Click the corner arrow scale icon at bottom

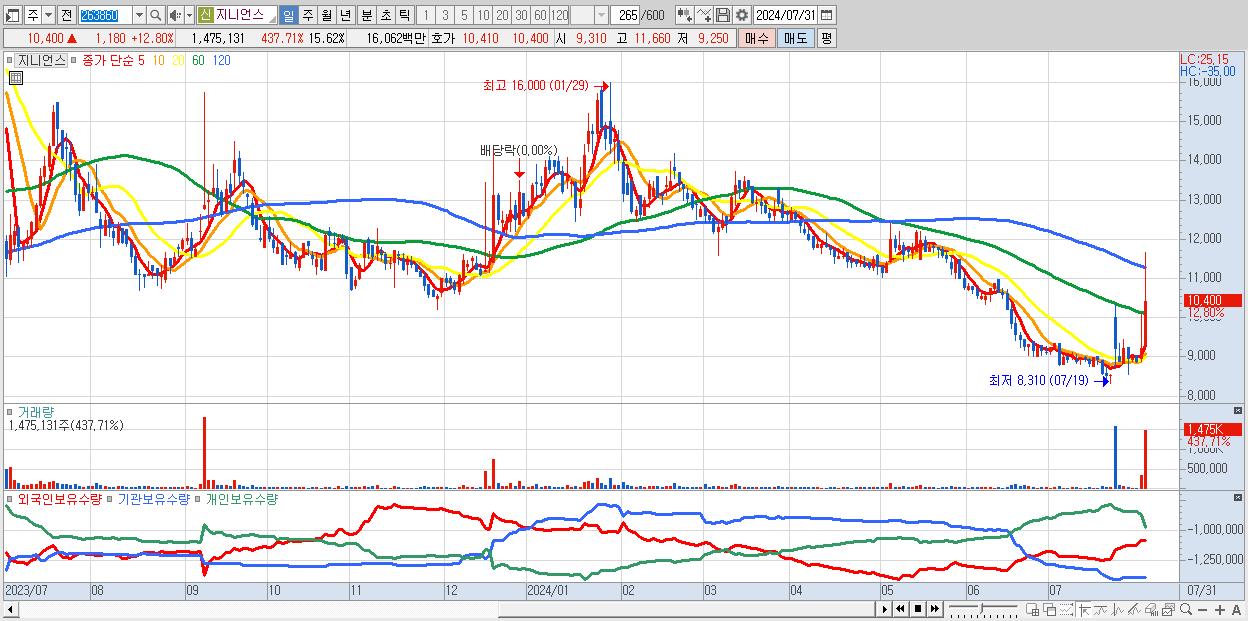click(1084, 609)
